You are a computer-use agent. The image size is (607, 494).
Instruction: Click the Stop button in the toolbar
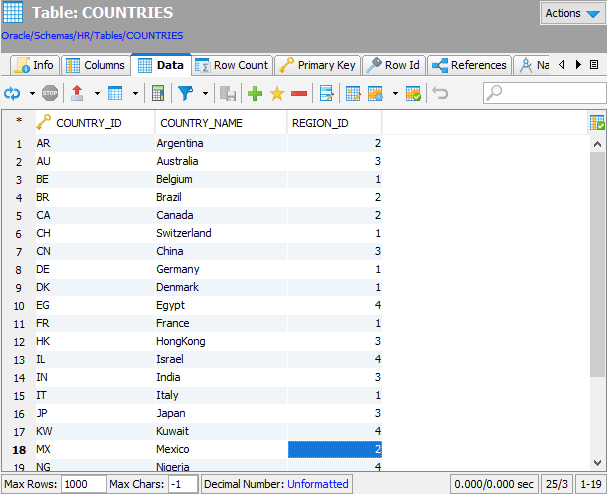coord(49,93)
